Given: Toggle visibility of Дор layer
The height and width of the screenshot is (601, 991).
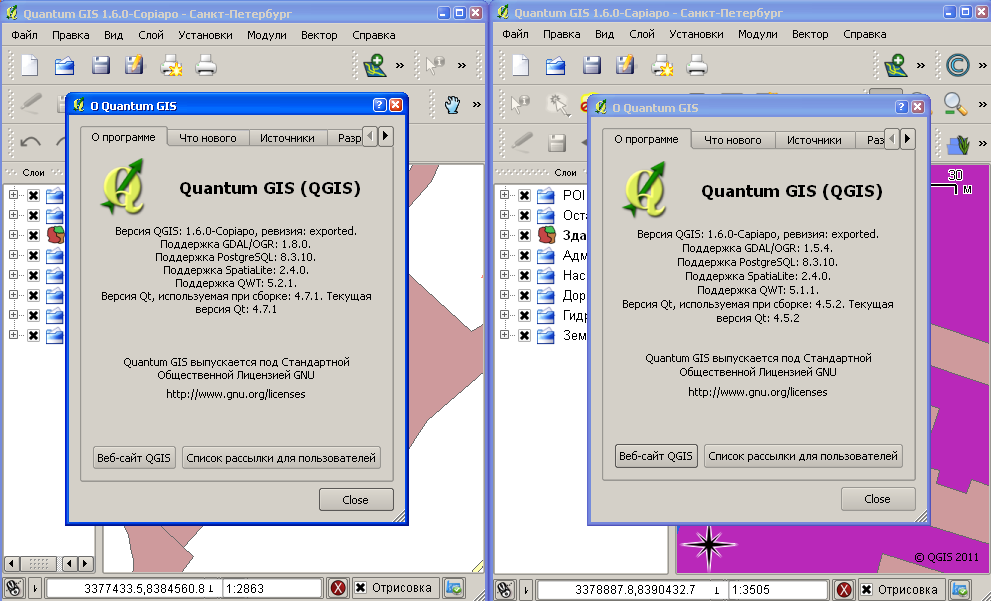Looking at the screenshot, I should (524, 295).
